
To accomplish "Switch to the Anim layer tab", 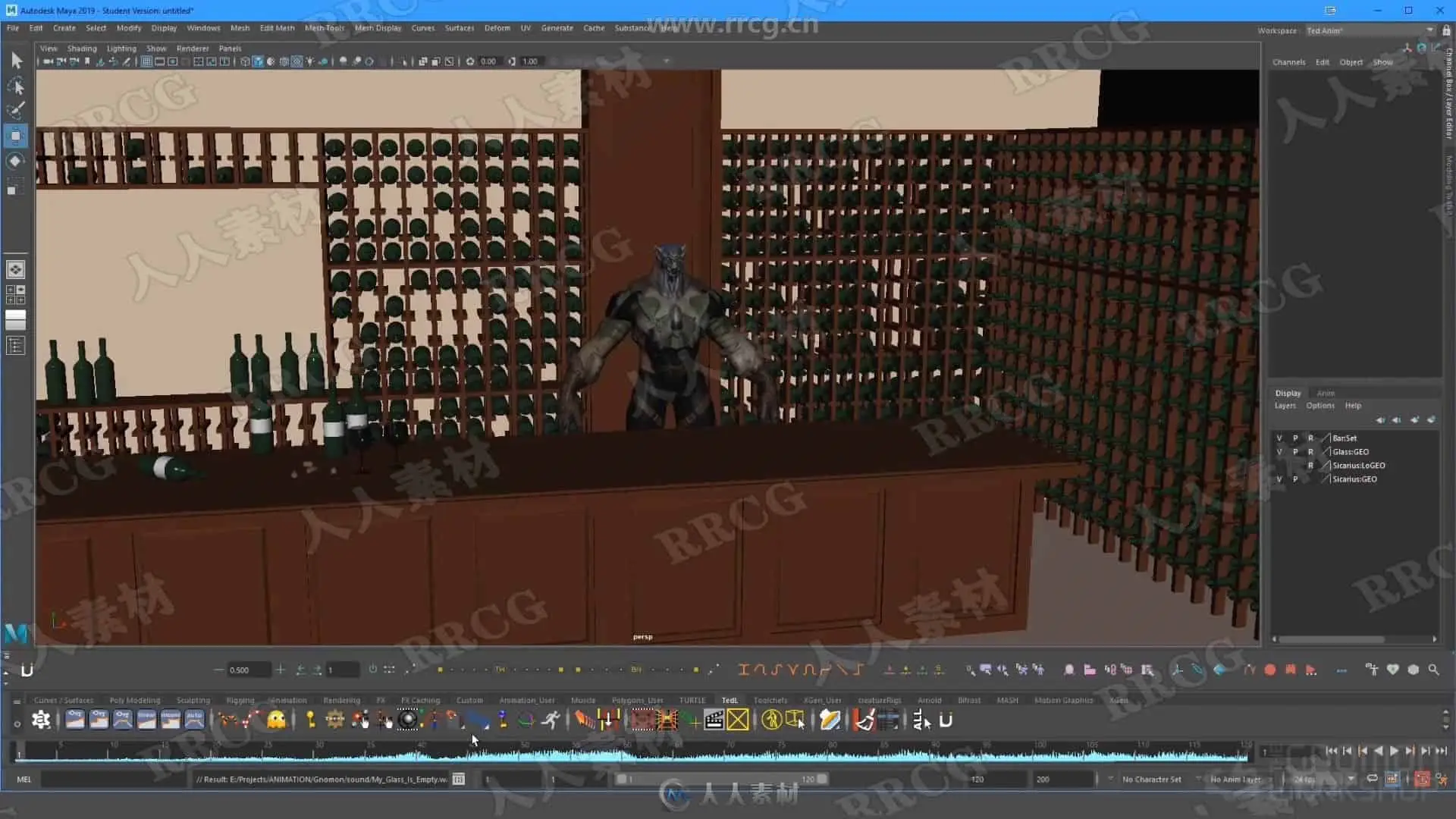I will (1326, 393).
